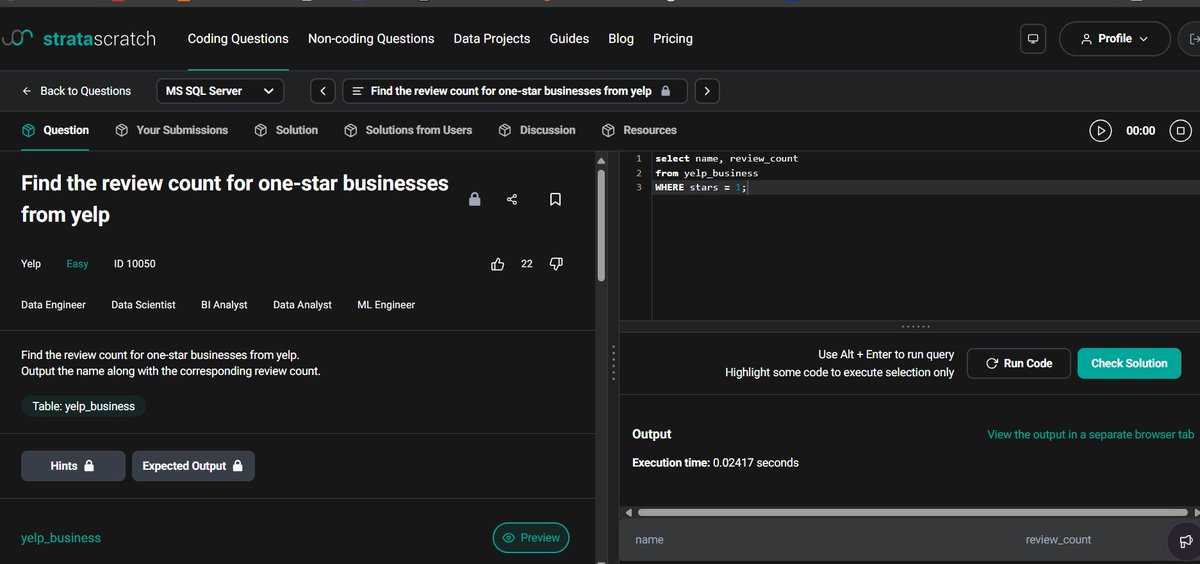
Task: Click the Run Code button
Action: click(1019, 363)
